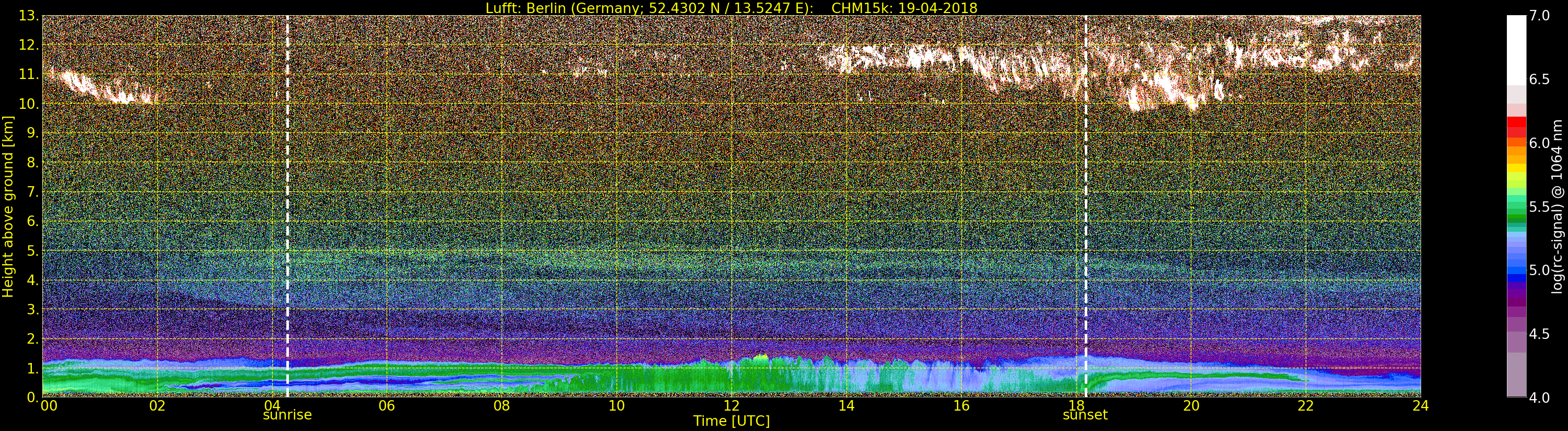This screenshot has height=431, width=1568.
Task: Click the time axis tick '12'
Action: pos(731,405)
